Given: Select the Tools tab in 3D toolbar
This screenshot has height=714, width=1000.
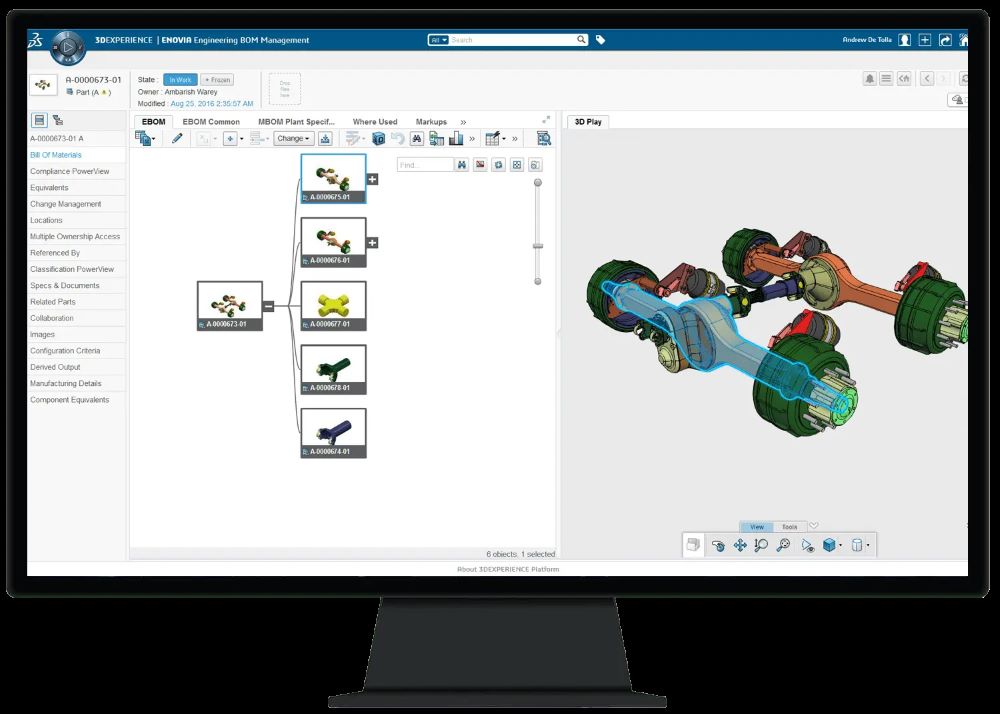Looking at the screenshot, I should click(790, 527).
